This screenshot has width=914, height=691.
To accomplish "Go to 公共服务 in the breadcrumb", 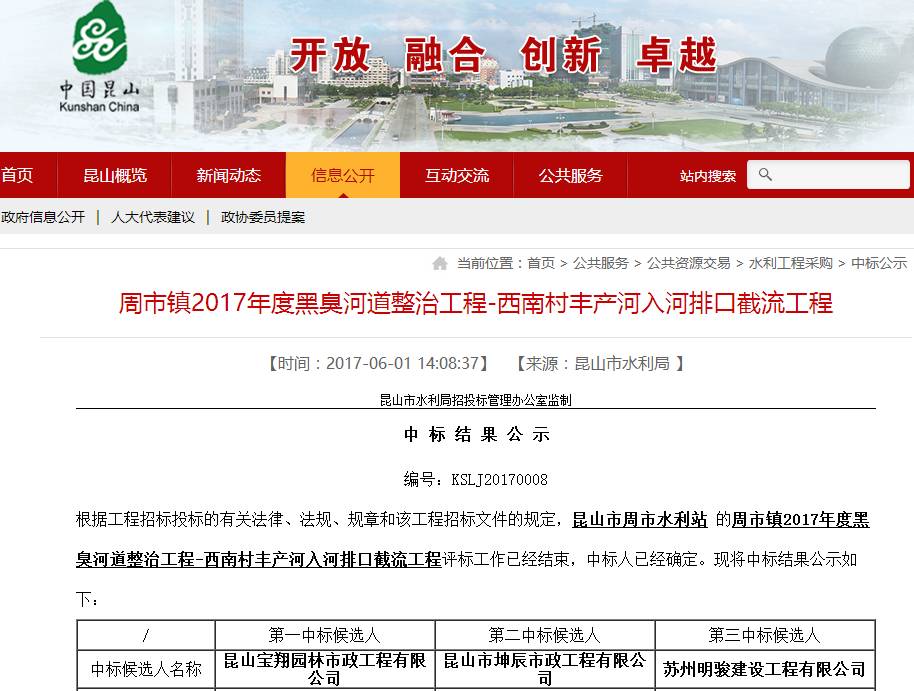I will (600, 264).
